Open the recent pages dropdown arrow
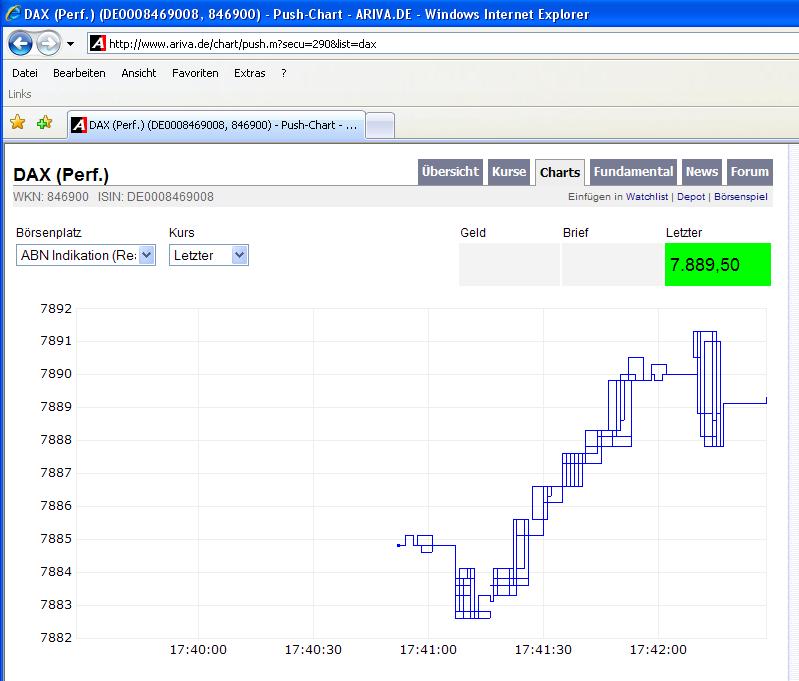 click(70, 44)
